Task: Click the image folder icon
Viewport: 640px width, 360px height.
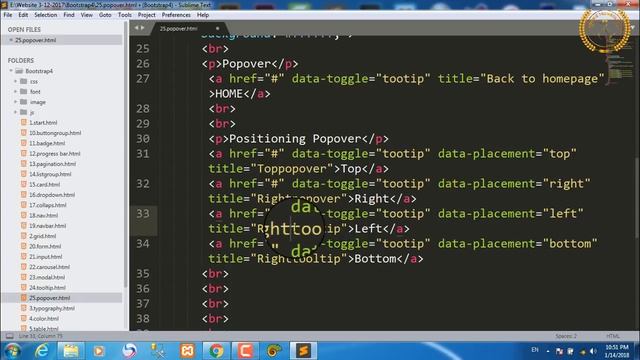Action: [24, 102]
